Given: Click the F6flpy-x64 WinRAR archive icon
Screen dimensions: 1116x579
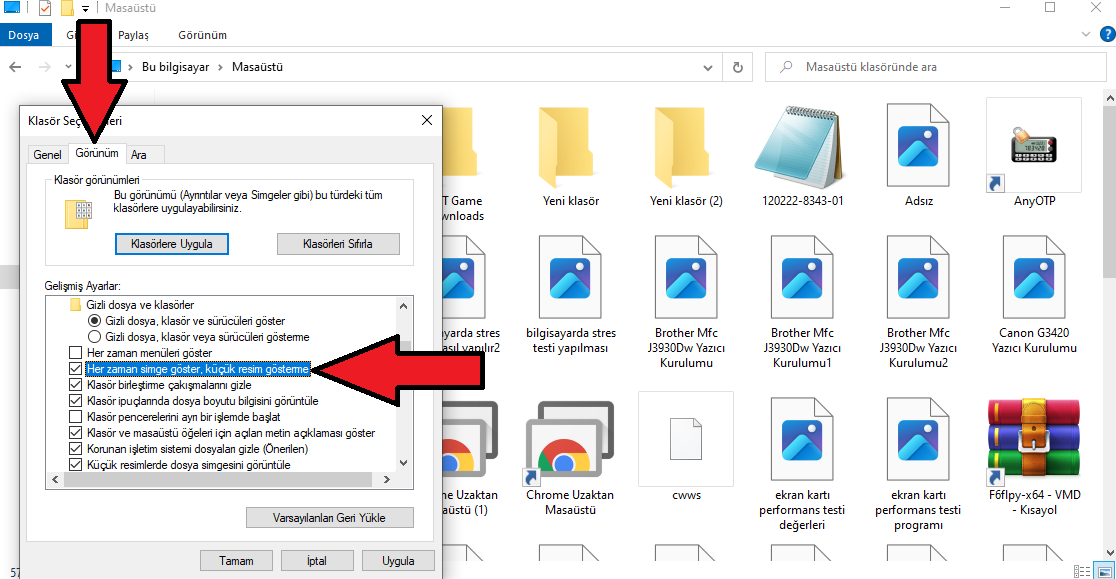Looking at the screenshot, I should [1033, 440].
